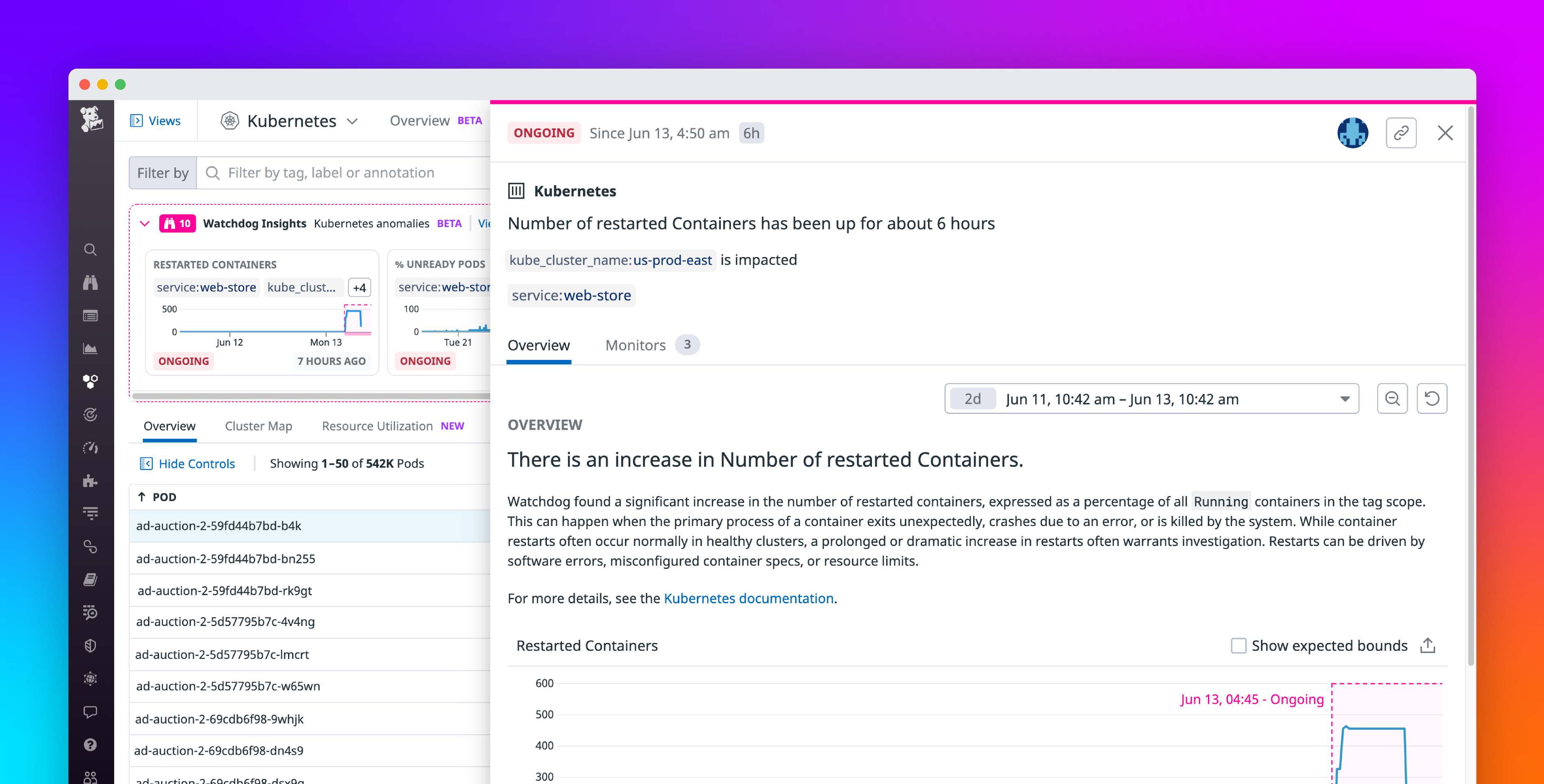Click the Integrations puzzle piece icon
Image resolution: width=1544 pixels, height=784 pixels.
pos(90,480)
